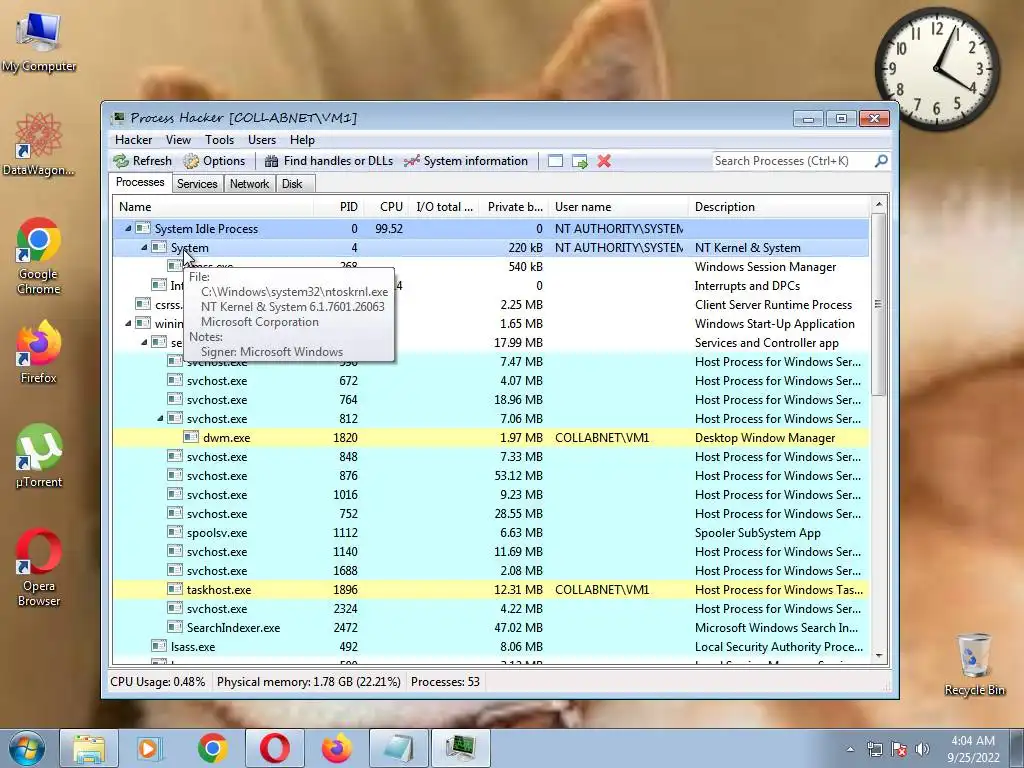
Task: Select the µTorrent desktop shortcut
Action: 39,456
